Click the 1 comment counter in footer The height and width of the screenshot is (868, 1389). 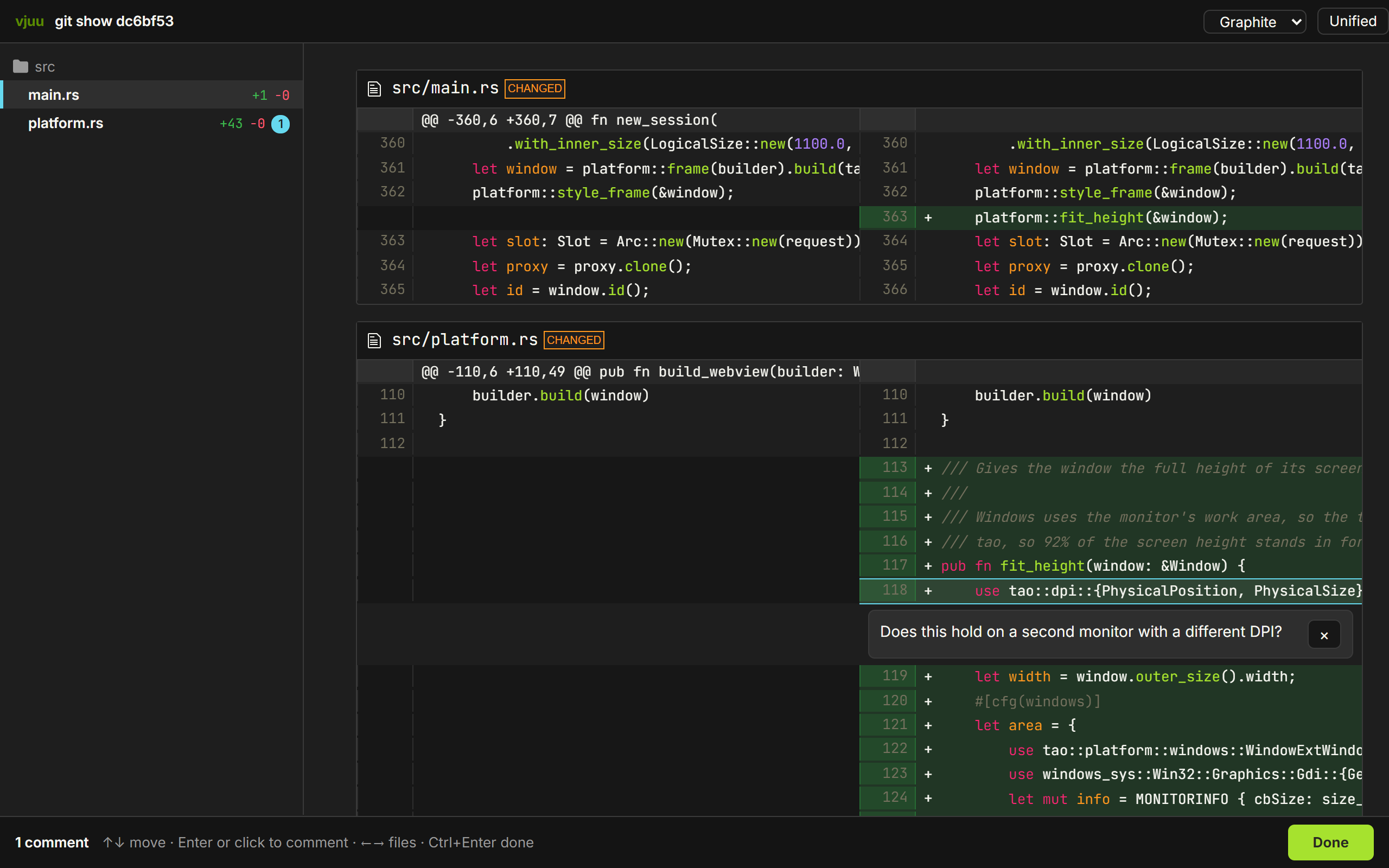coord(52,842)
